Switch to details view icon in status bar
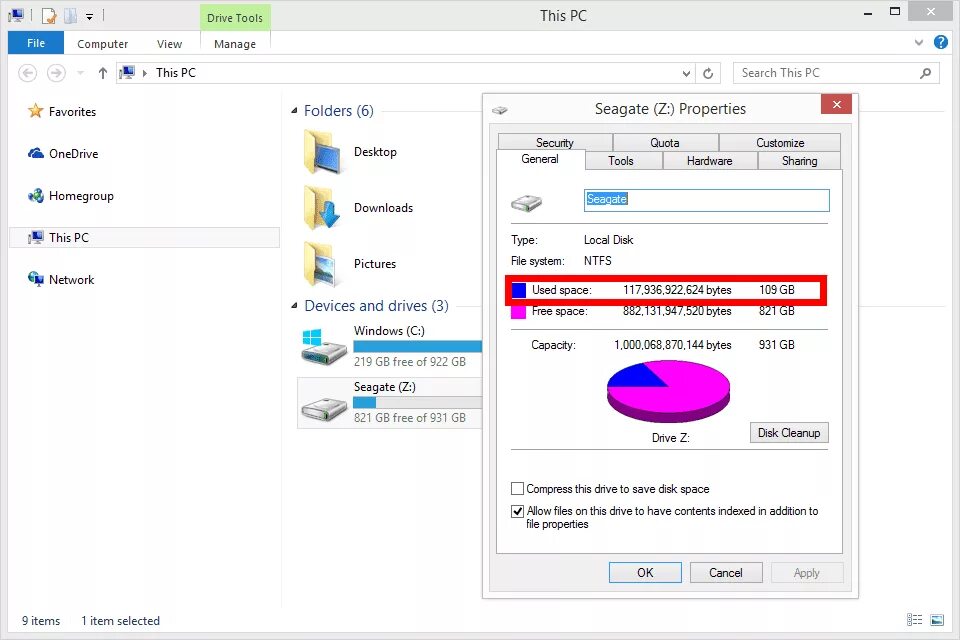 (914, 620)
